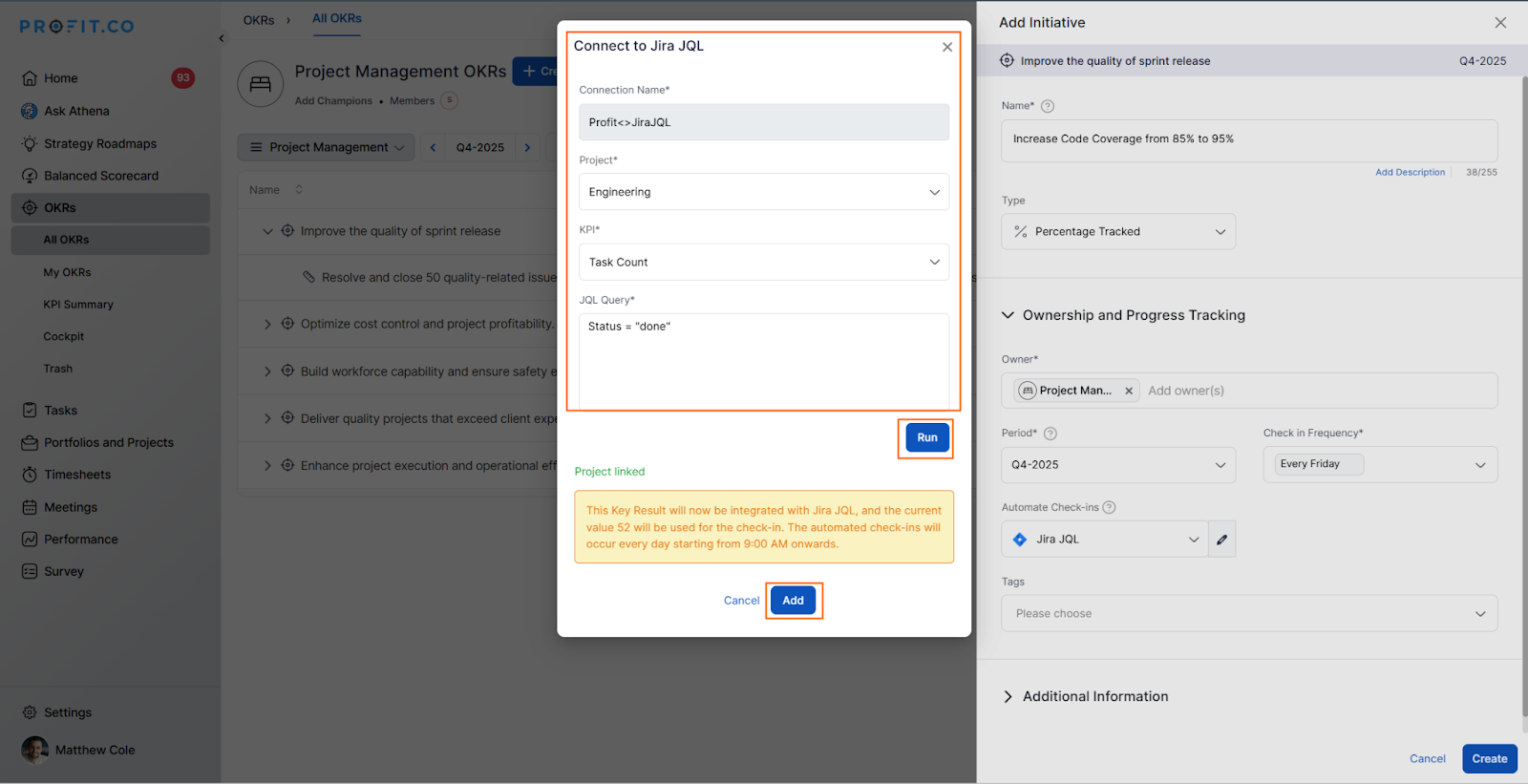The height and width of the screenshot is (784, 1528).
Task: Click the Portfolios and Projects briefcase icon
Action: click(x=30, y=442)
